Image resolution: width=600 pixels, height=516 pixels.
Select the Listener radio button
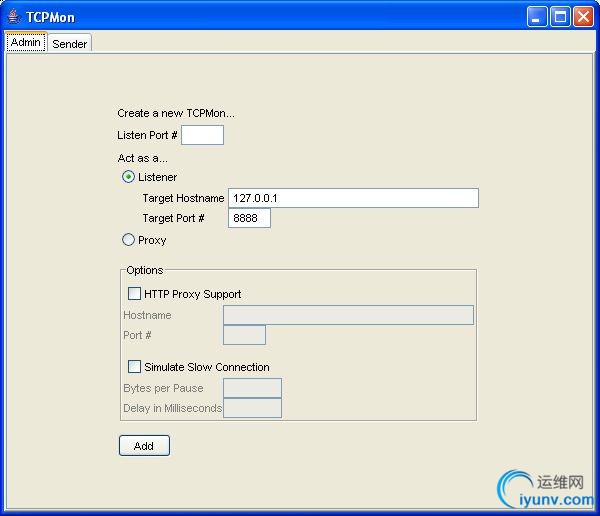128,177
